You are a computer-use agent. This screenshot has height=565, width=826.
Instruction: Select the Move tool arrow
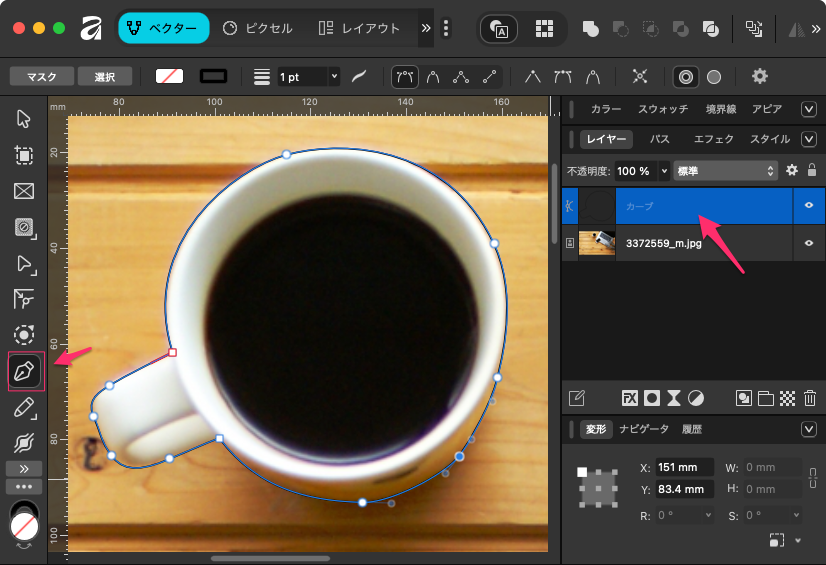tap(25, 120)
